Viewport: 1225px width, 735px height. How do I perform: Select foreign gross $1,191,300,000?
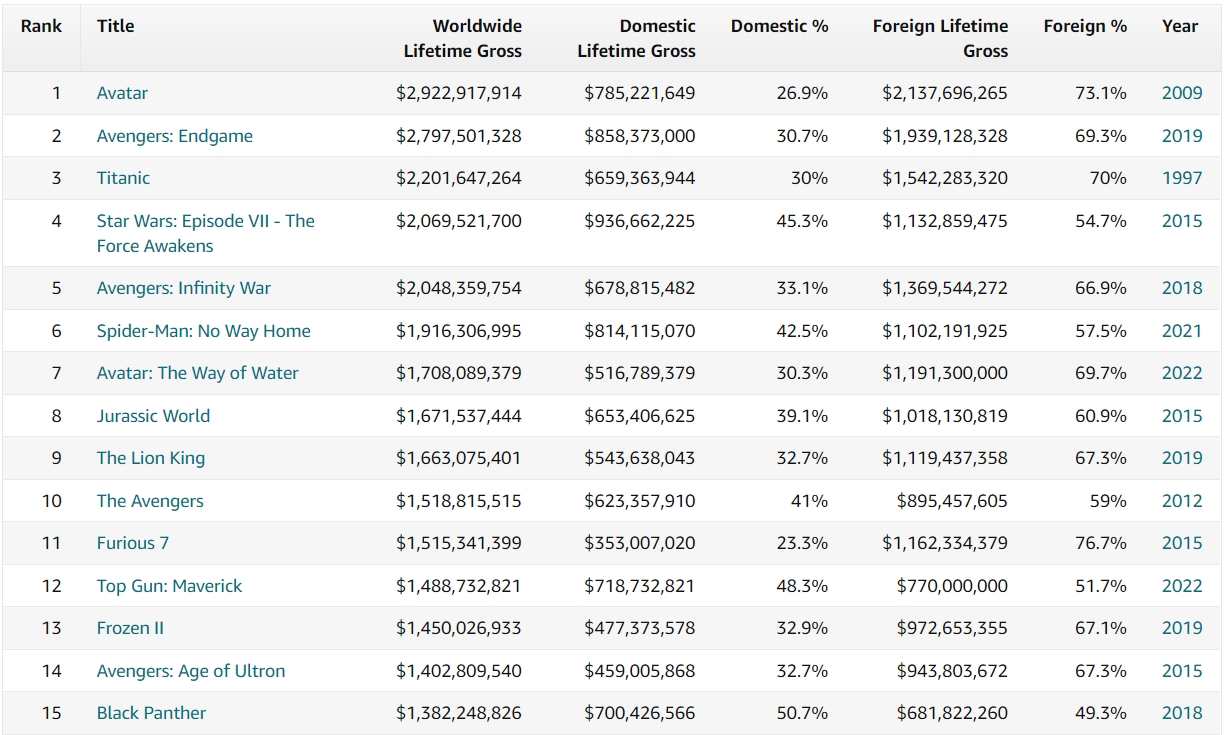[945, 373]
